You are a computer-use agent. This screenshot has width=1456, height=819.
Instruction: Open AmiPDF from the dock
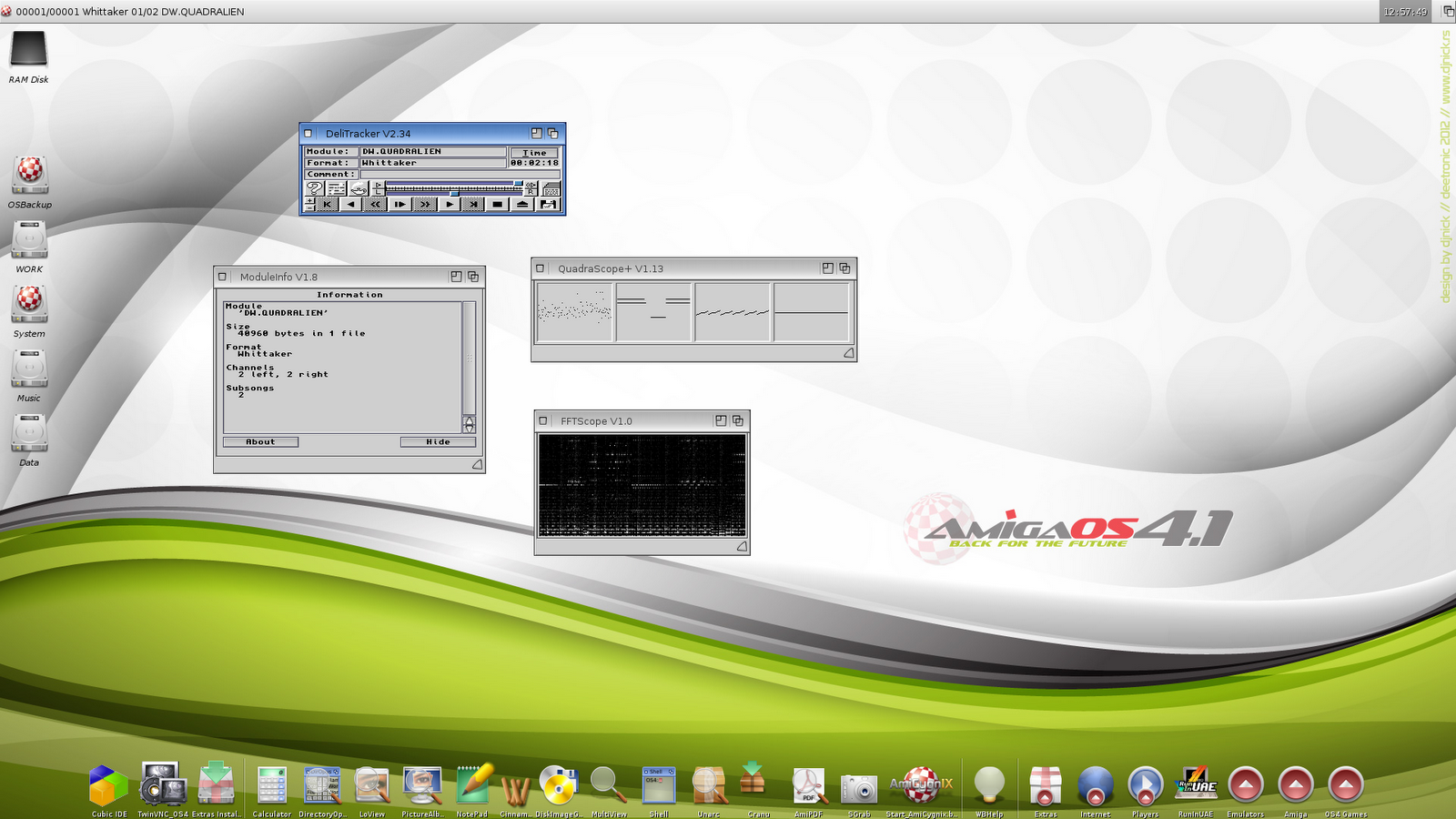809,784
